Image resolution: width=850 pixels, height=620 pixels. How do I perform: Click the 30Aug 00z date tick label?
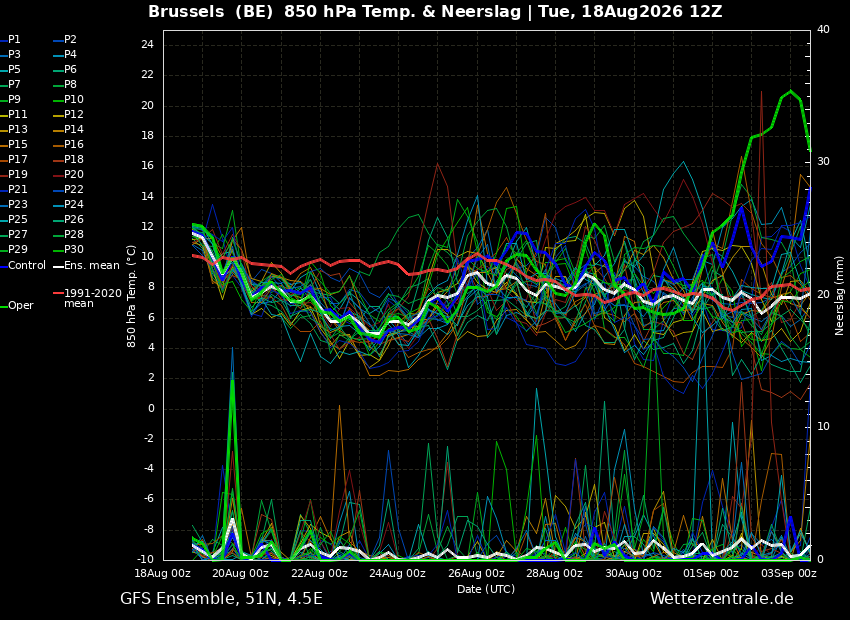point(633,573)
